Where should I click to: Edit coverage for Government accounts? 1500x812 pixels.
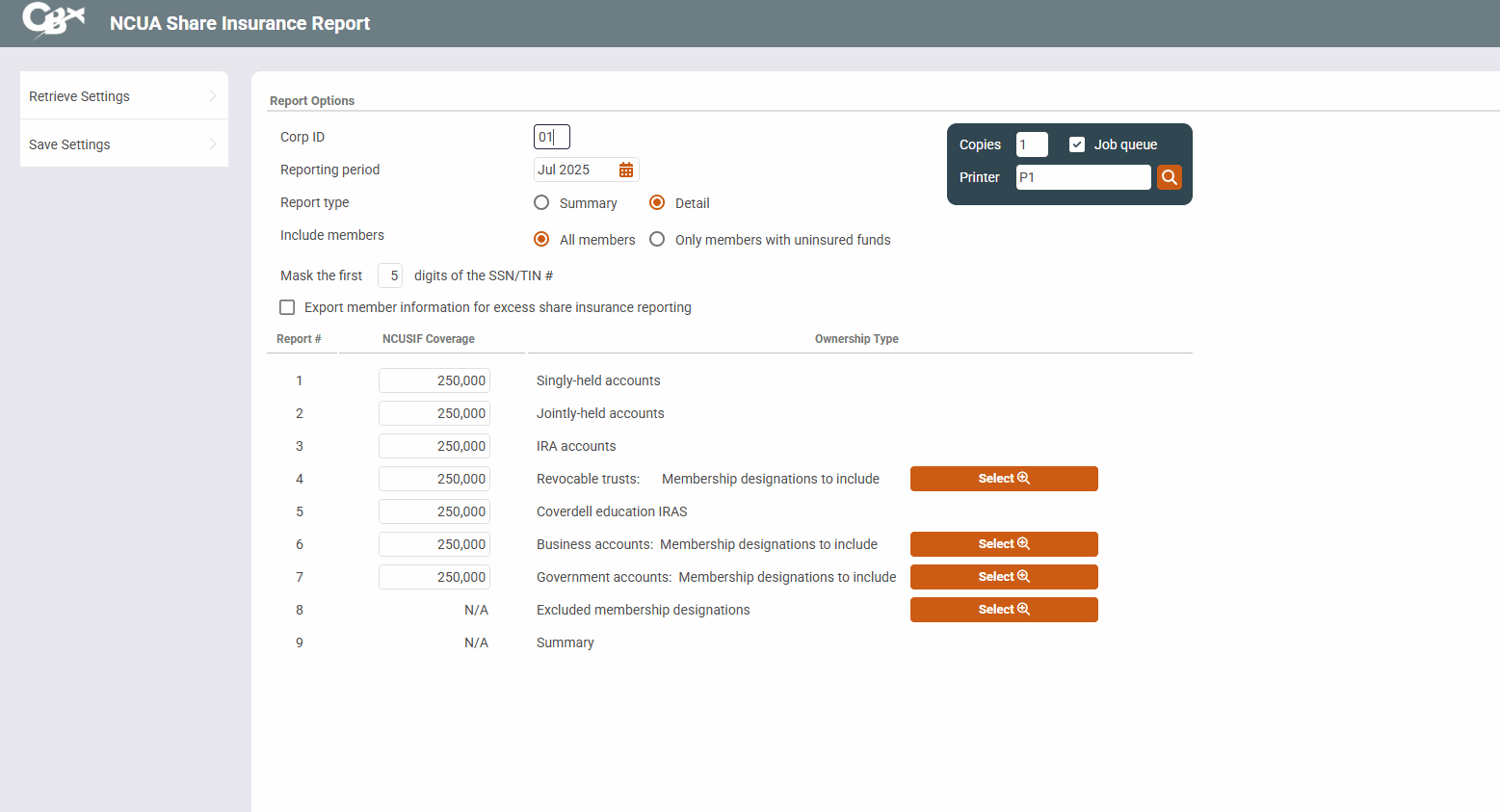(x=434, y=577)
